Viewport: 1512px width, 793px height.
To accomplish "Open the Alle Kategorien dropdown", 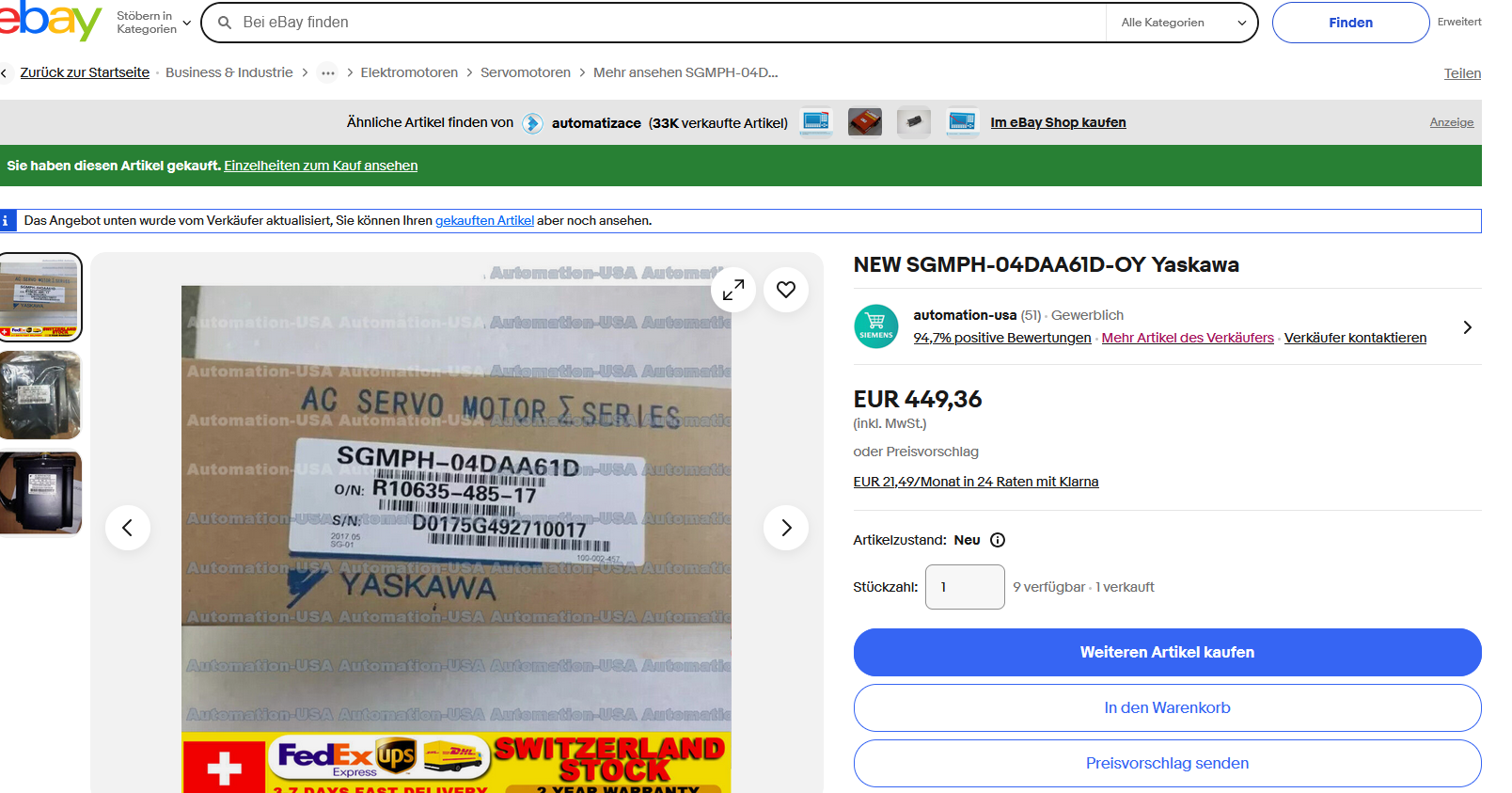I will (1184, 23).
